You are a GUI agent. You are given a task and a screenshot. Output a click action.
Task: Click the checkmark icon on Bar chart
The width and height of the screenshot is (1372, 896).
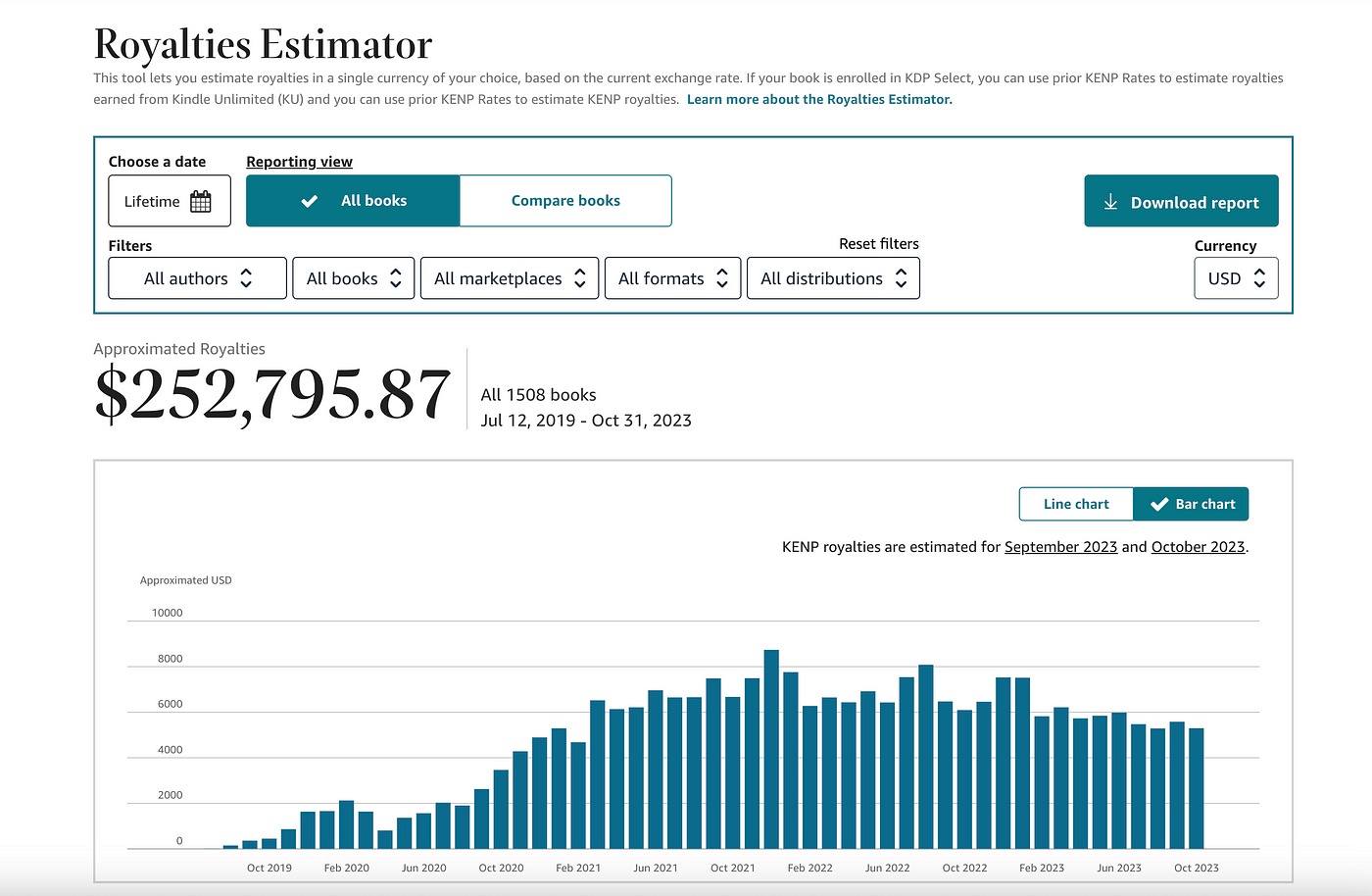pos(1159,504)
